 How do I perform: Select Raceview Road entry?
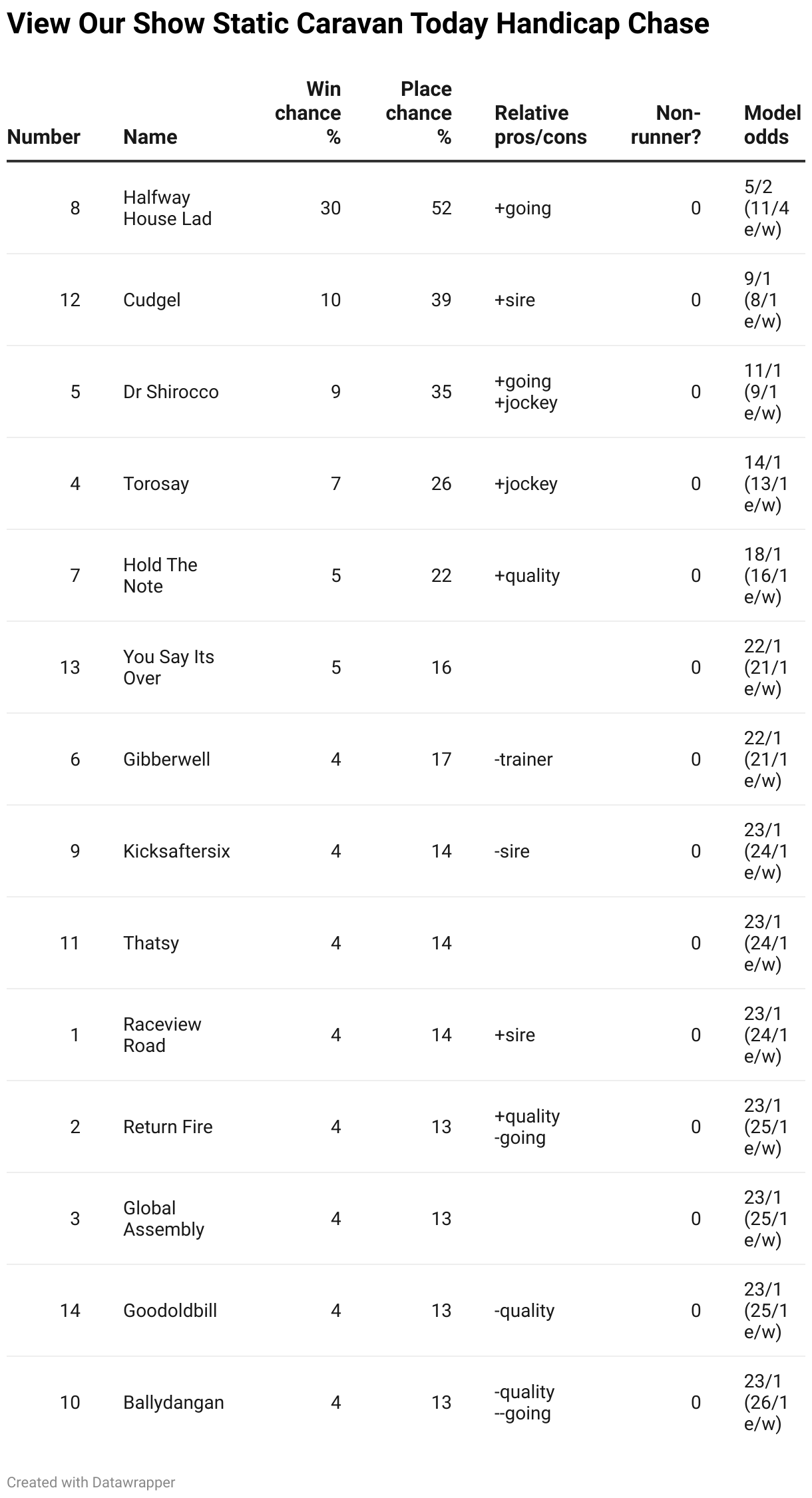[162, 1035]
